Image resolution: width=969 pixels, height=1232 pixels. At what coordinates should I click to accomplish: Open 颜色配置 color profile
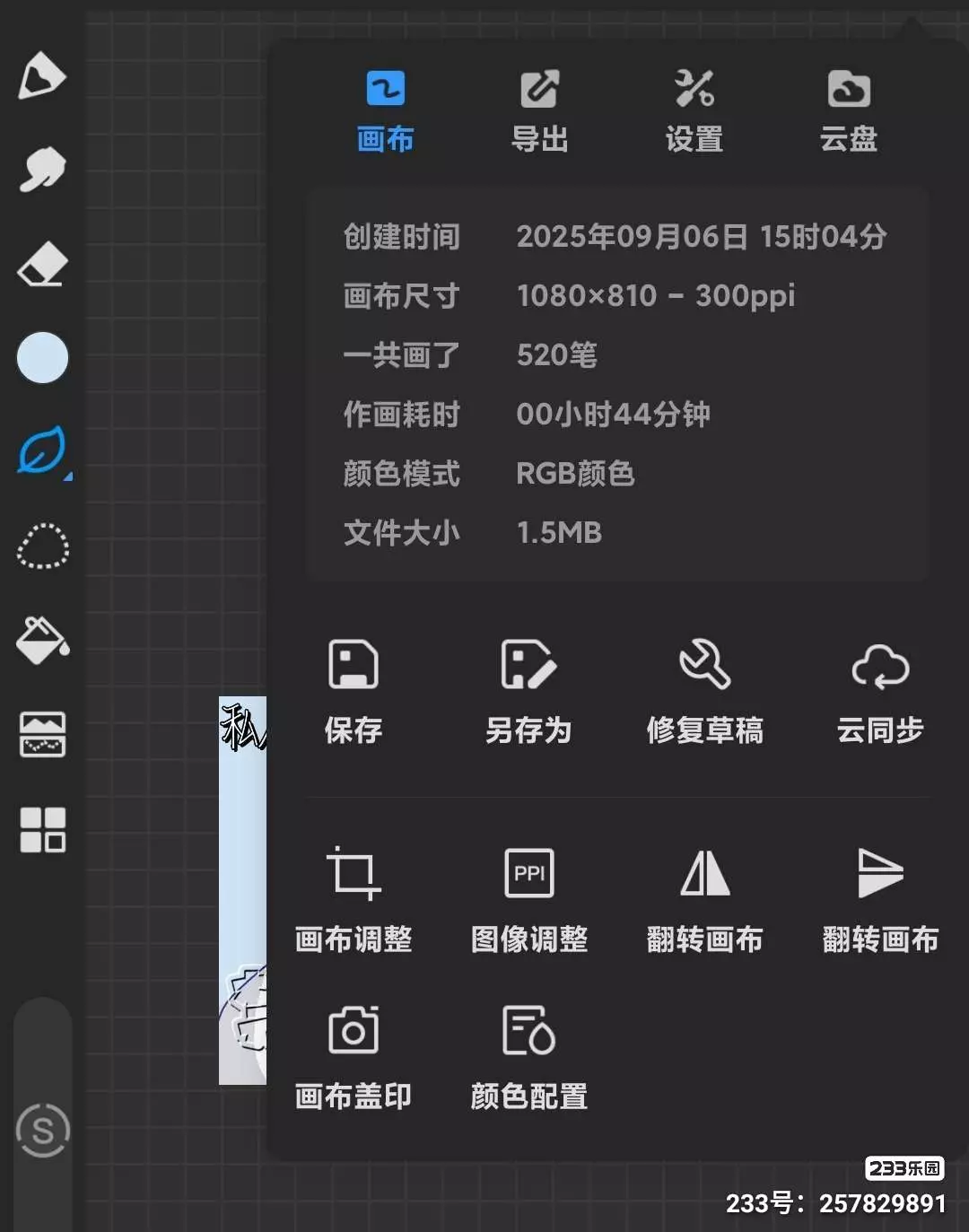528,1056
